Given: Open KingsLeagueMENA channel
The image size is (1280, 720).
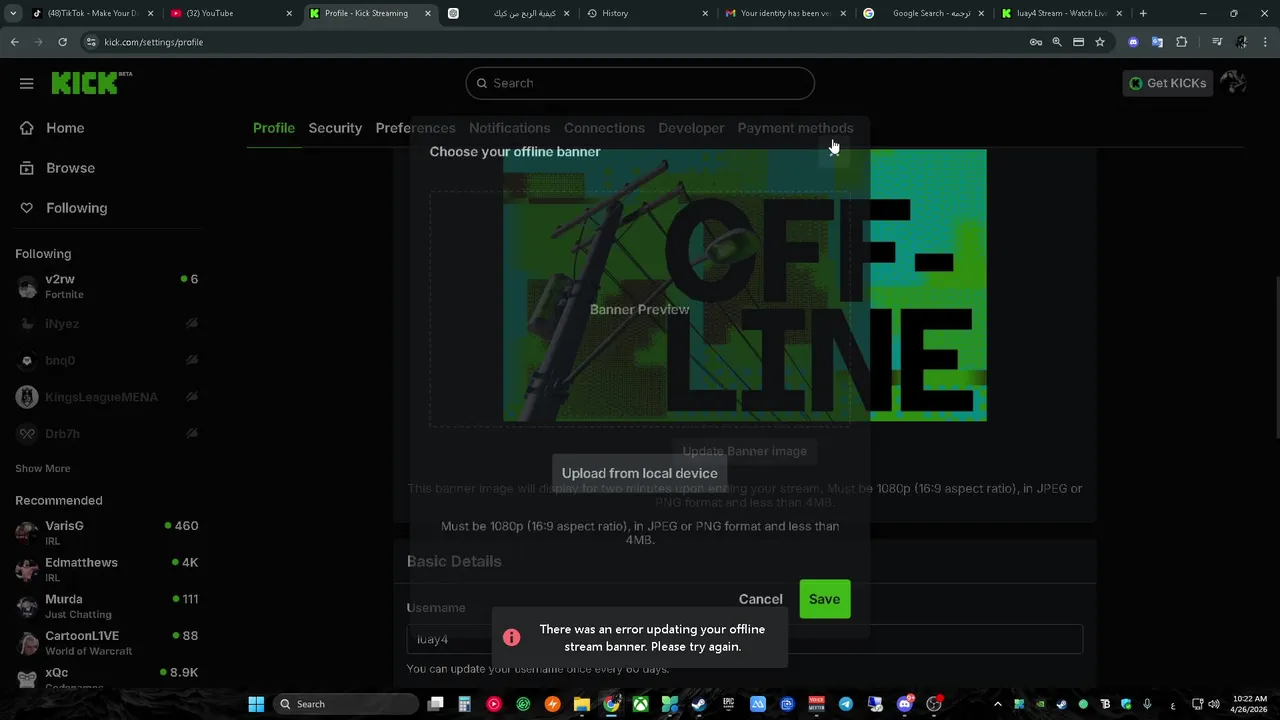Looking at the screenshot, I should (107, 397).
